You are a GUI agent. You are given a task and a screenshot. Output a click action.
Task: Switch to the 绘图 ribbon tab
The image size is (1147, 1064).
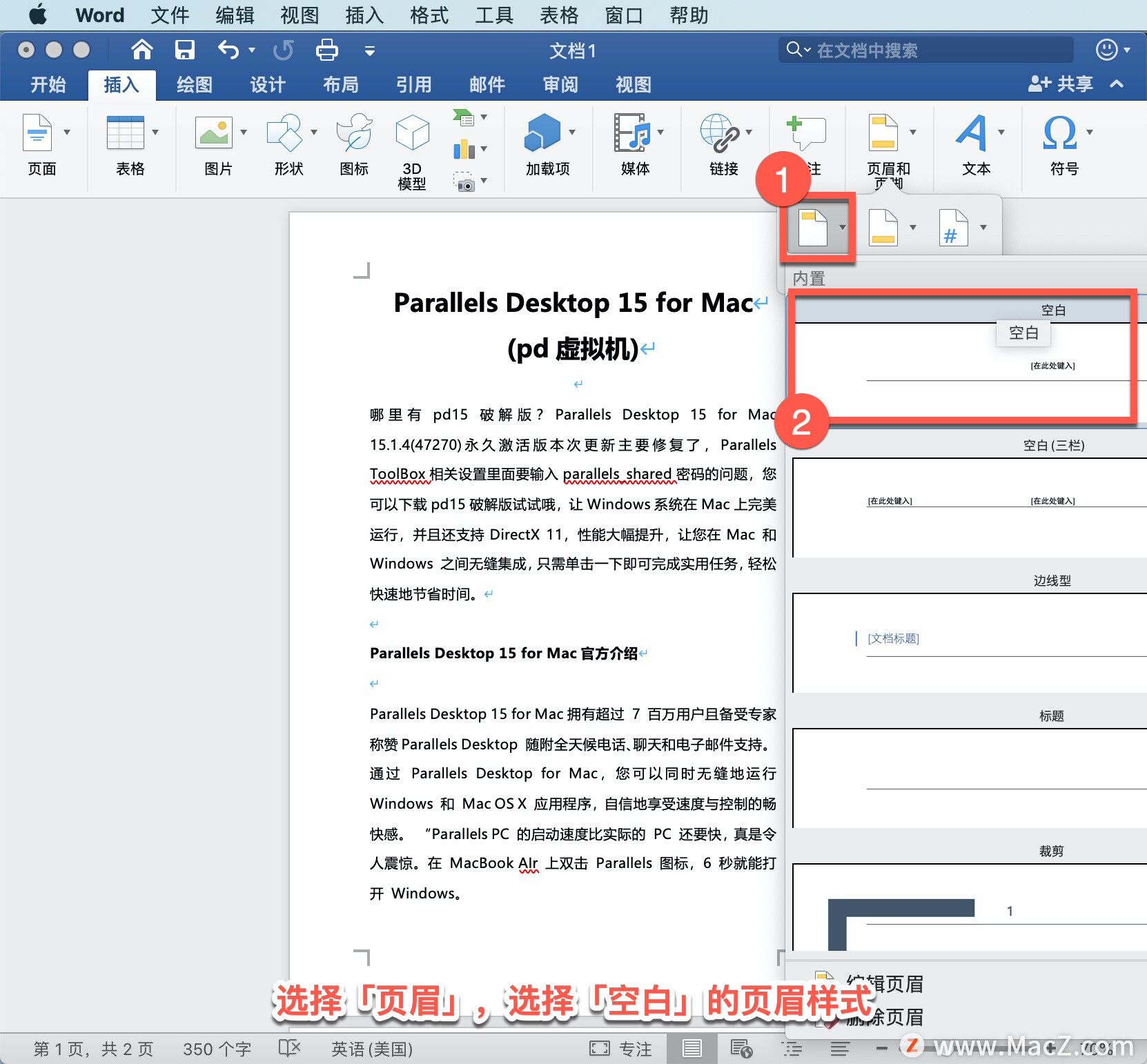point(195,84)
